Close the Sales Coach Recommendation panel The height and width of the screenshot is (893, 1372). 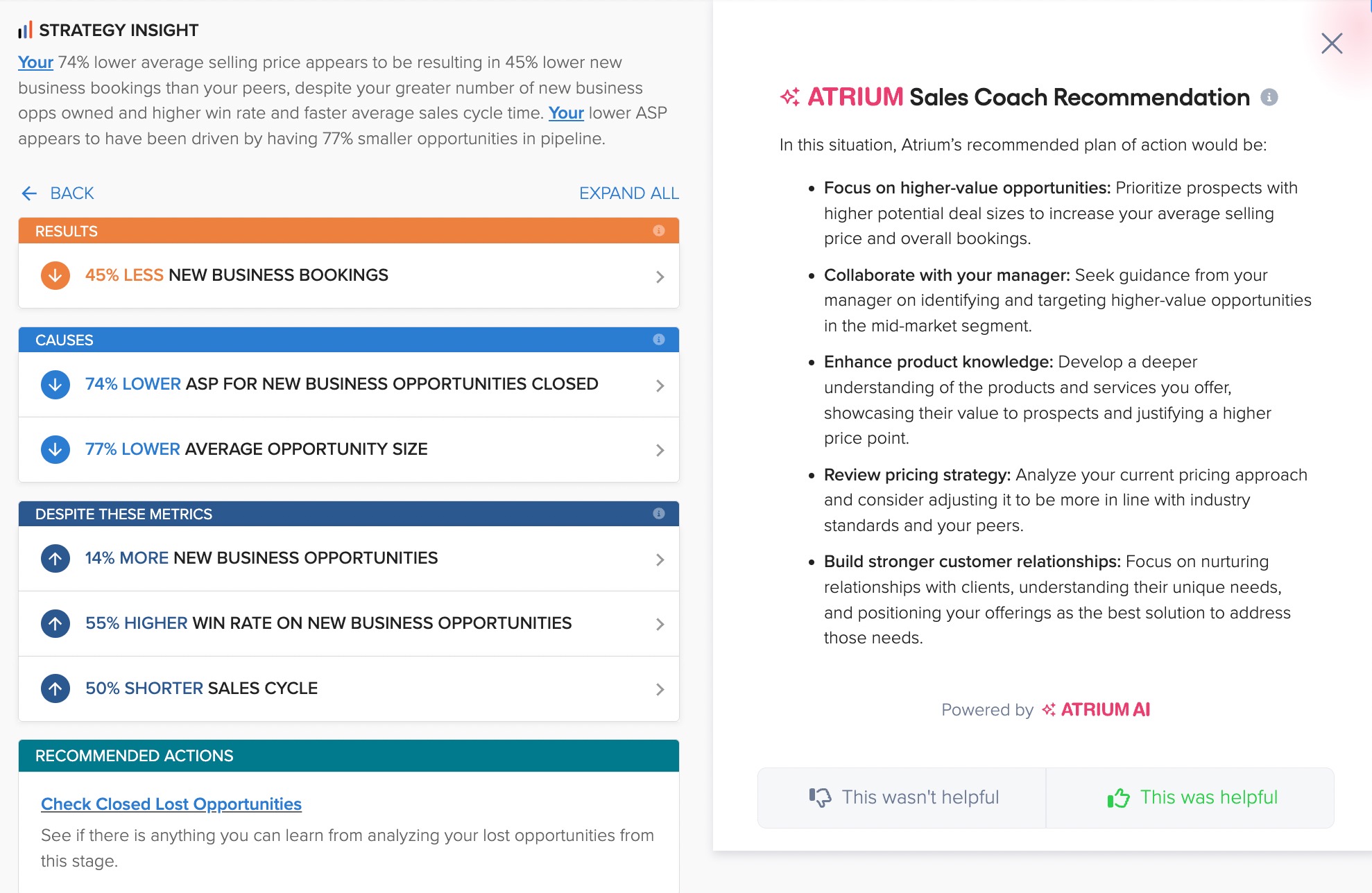click(x=1332, y=43)
